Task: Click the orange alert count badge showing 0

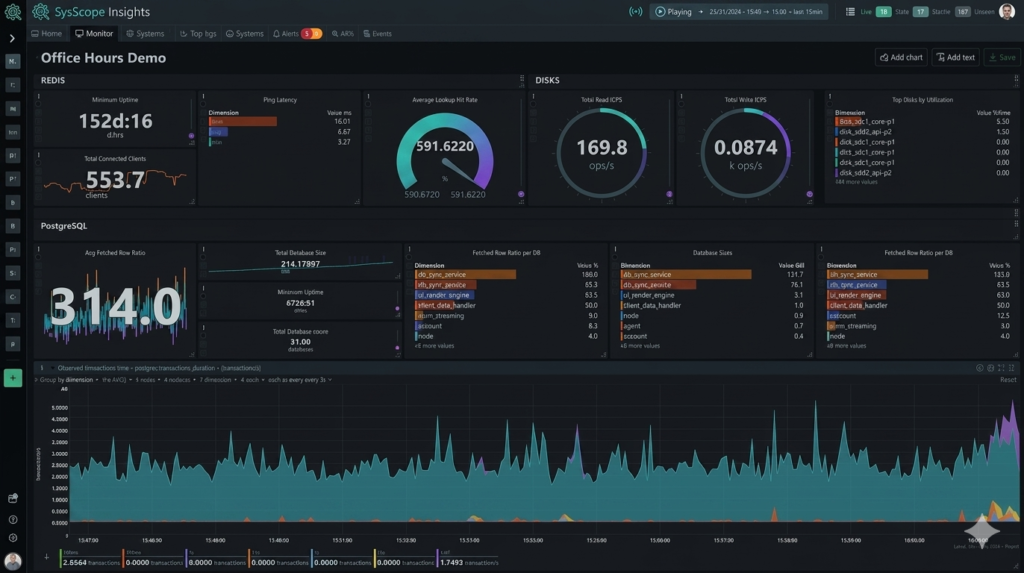Action: pos(317,33)
